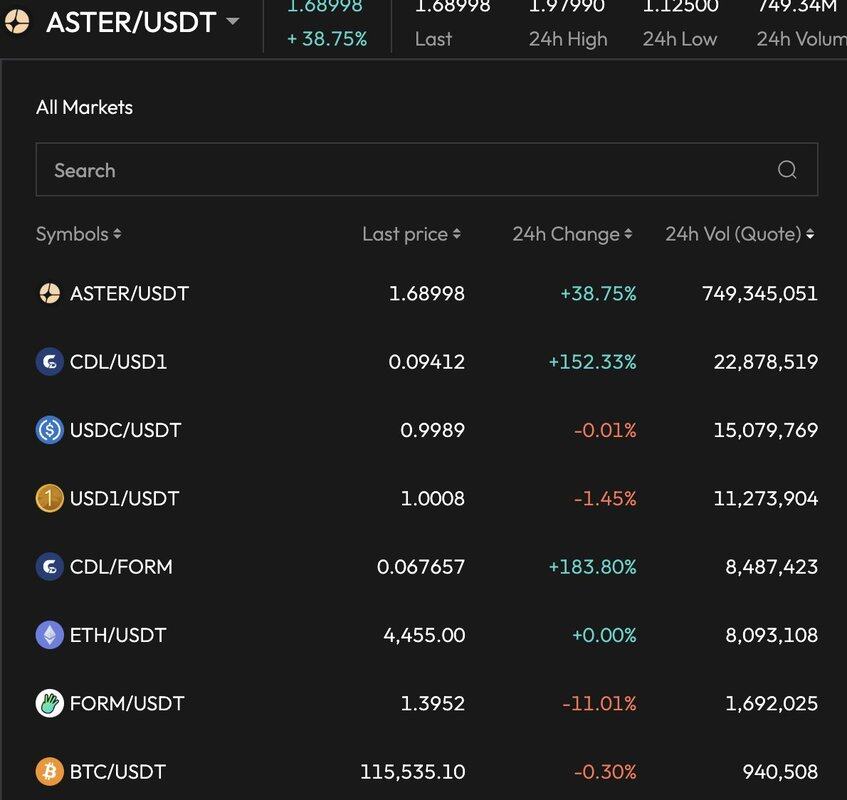Select the ASTER/USDT market row
The height and width of the screenshot is (800, 847).
click(x=427, y=293)
